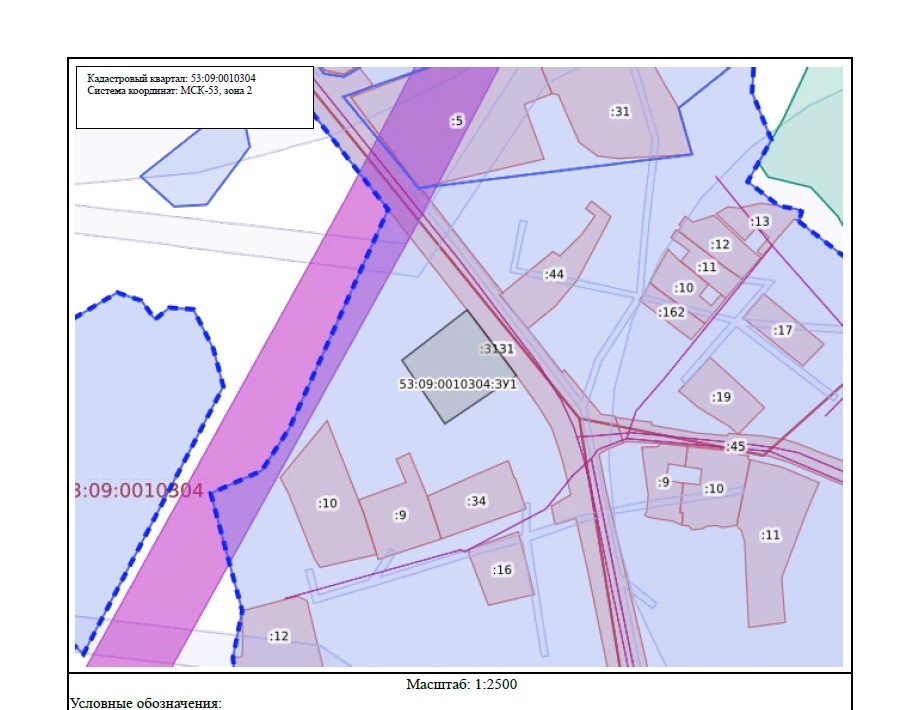The width and height of the screenshot is (909, 710).
Task: Select parcel :11 in the lower right
Action: [x=770, y=535]
